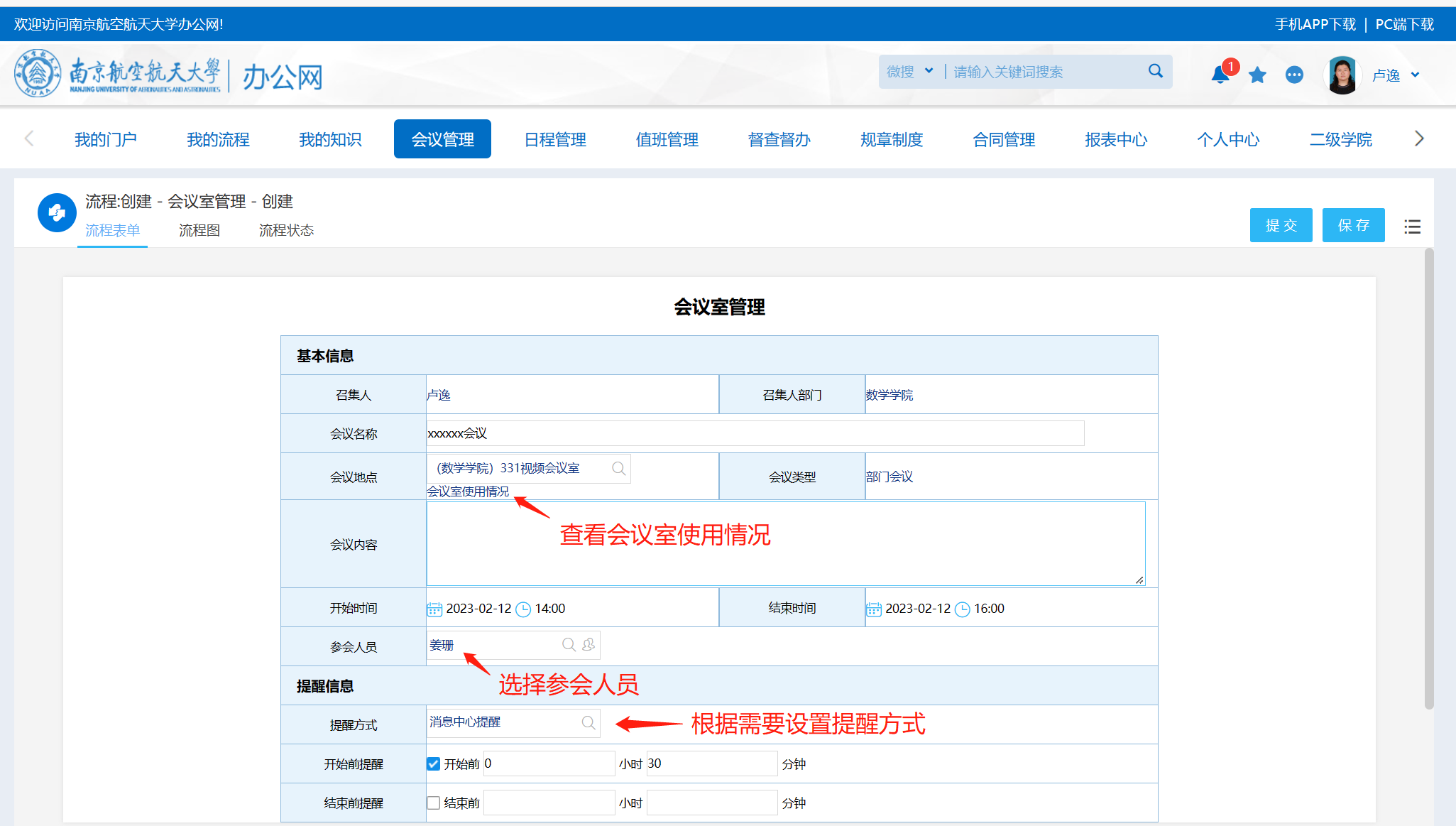Image resolution: width=1456 pixels, height=826 pixels.
Task: Open start date calendar icon
Action: (x=434, y=609)
